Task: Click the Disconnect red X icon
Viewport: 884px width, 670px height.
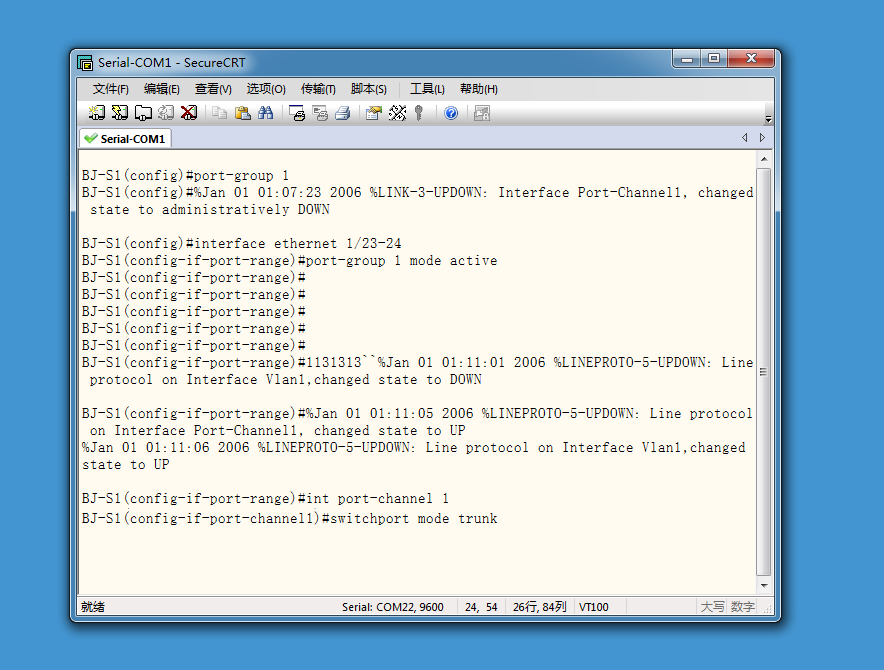Action: click(189, 113)
